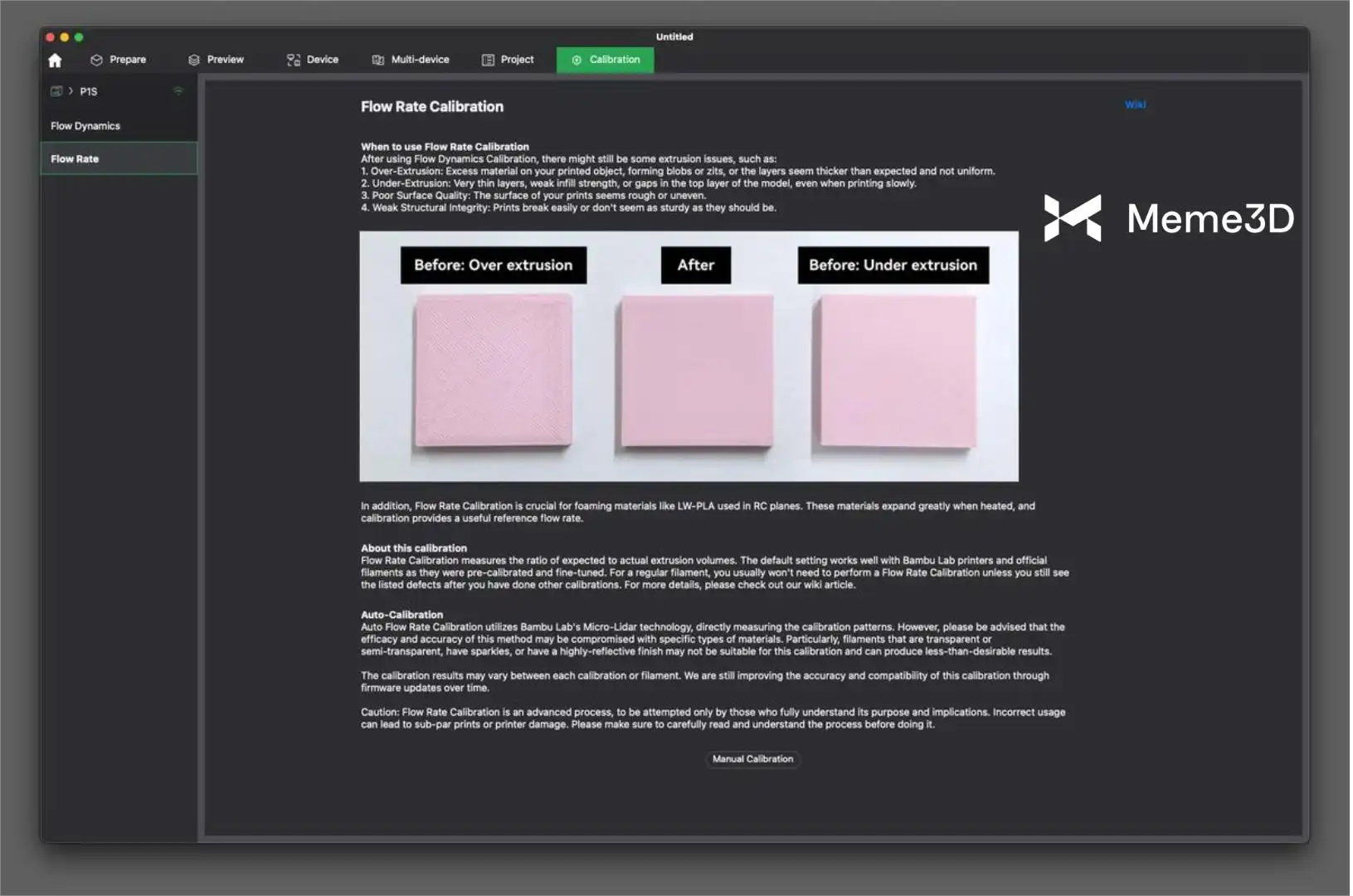Go to the Device tab
Screen dimensions: 1353x896
(x=313, y=60)
